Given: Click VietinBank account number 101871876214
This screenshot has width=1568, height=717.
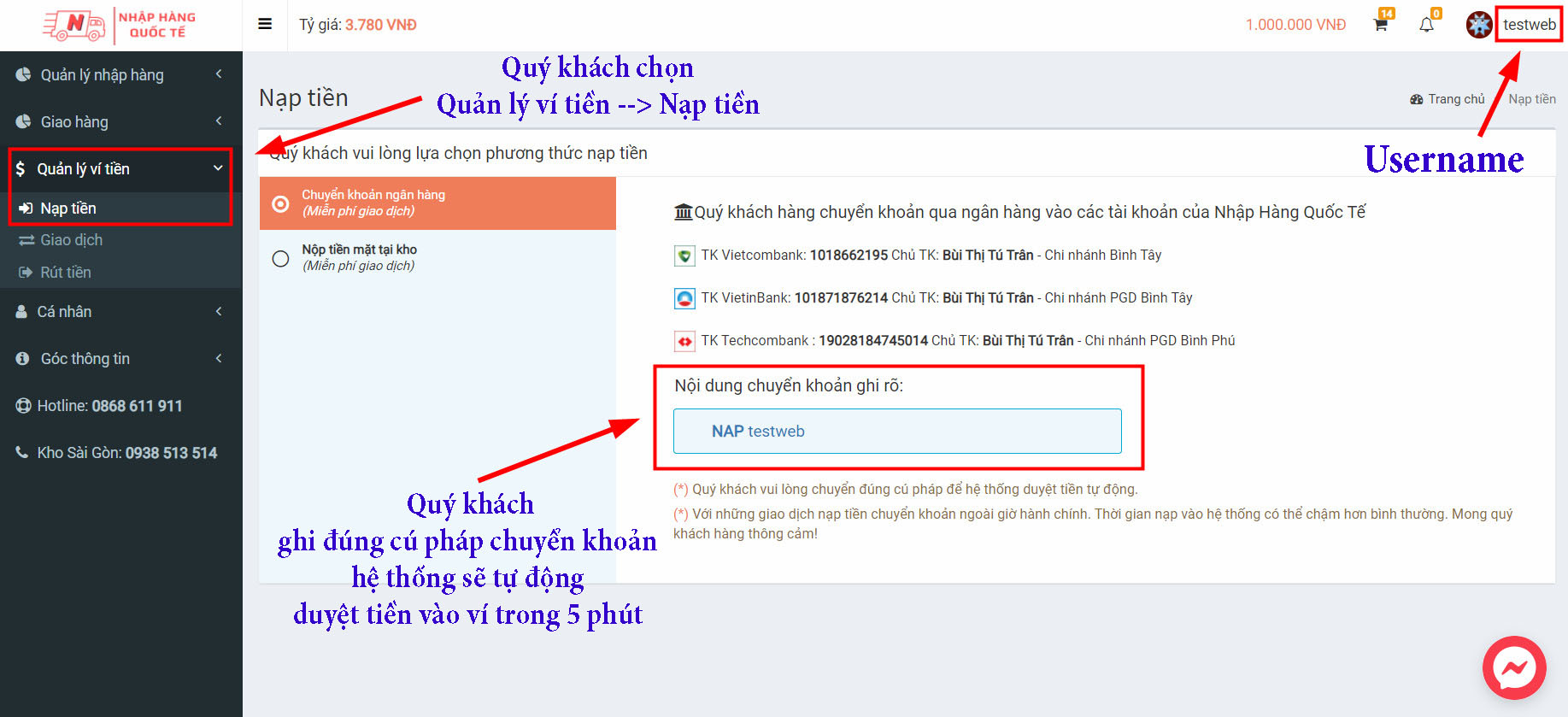Looking at the screenshot, I should 841,297.
